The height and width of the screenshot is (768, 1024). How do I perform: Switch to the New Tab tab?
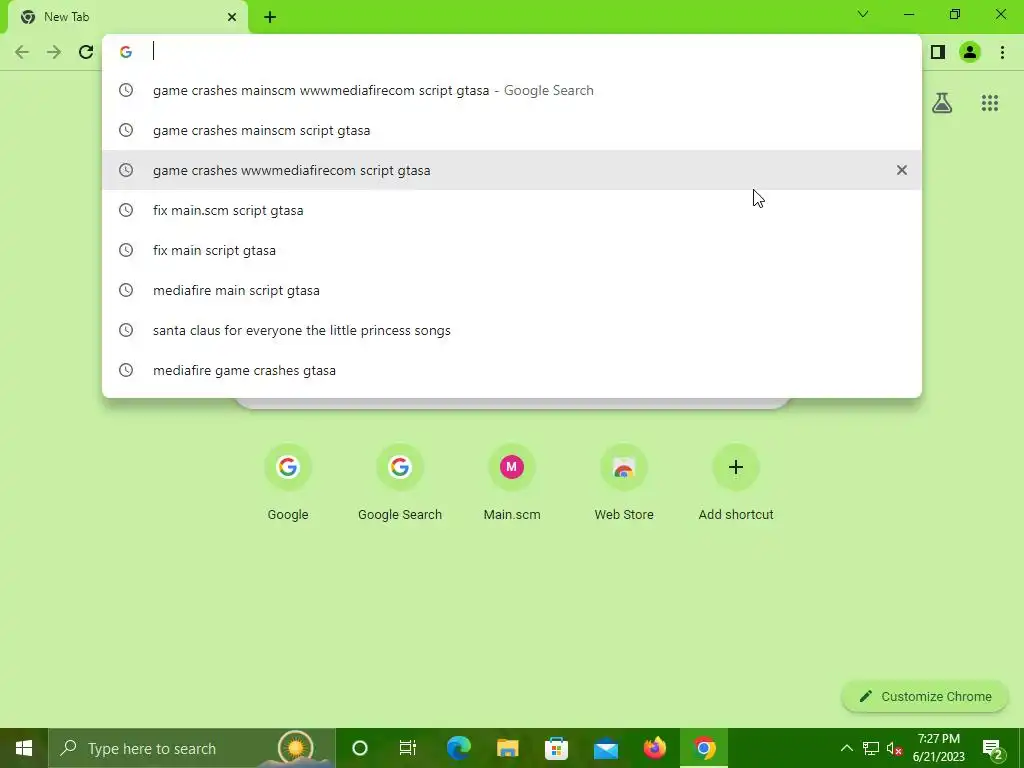click(x=129, y=17)
